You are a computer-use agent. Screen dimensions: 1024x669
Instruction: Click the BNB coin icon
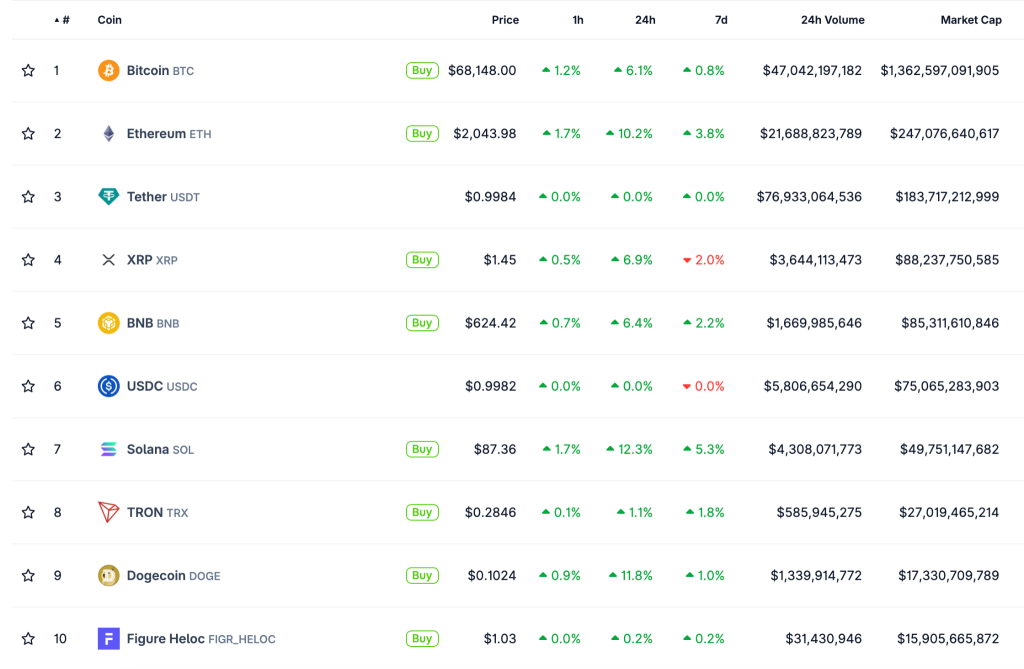coord(108,323)
